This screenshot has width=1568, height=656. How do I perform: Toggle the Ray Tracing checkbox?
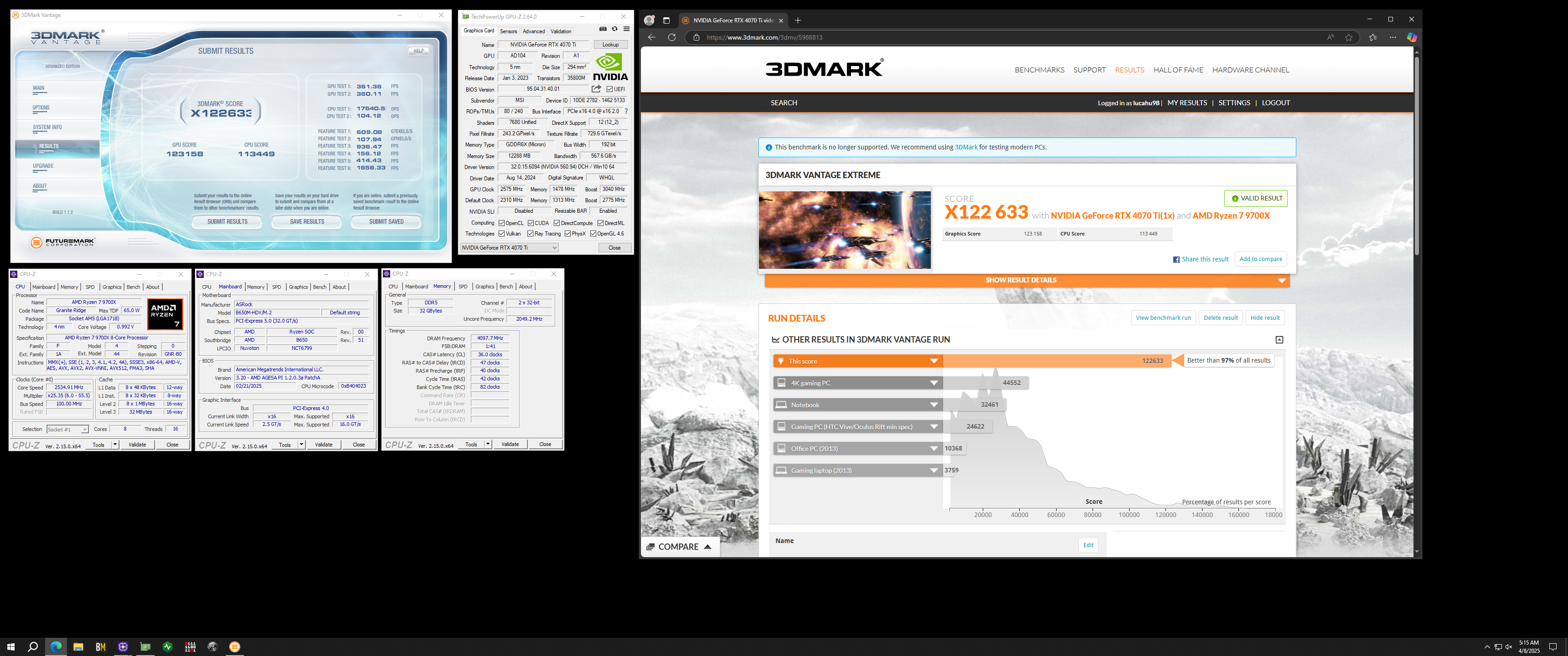(x=530, y=234)
